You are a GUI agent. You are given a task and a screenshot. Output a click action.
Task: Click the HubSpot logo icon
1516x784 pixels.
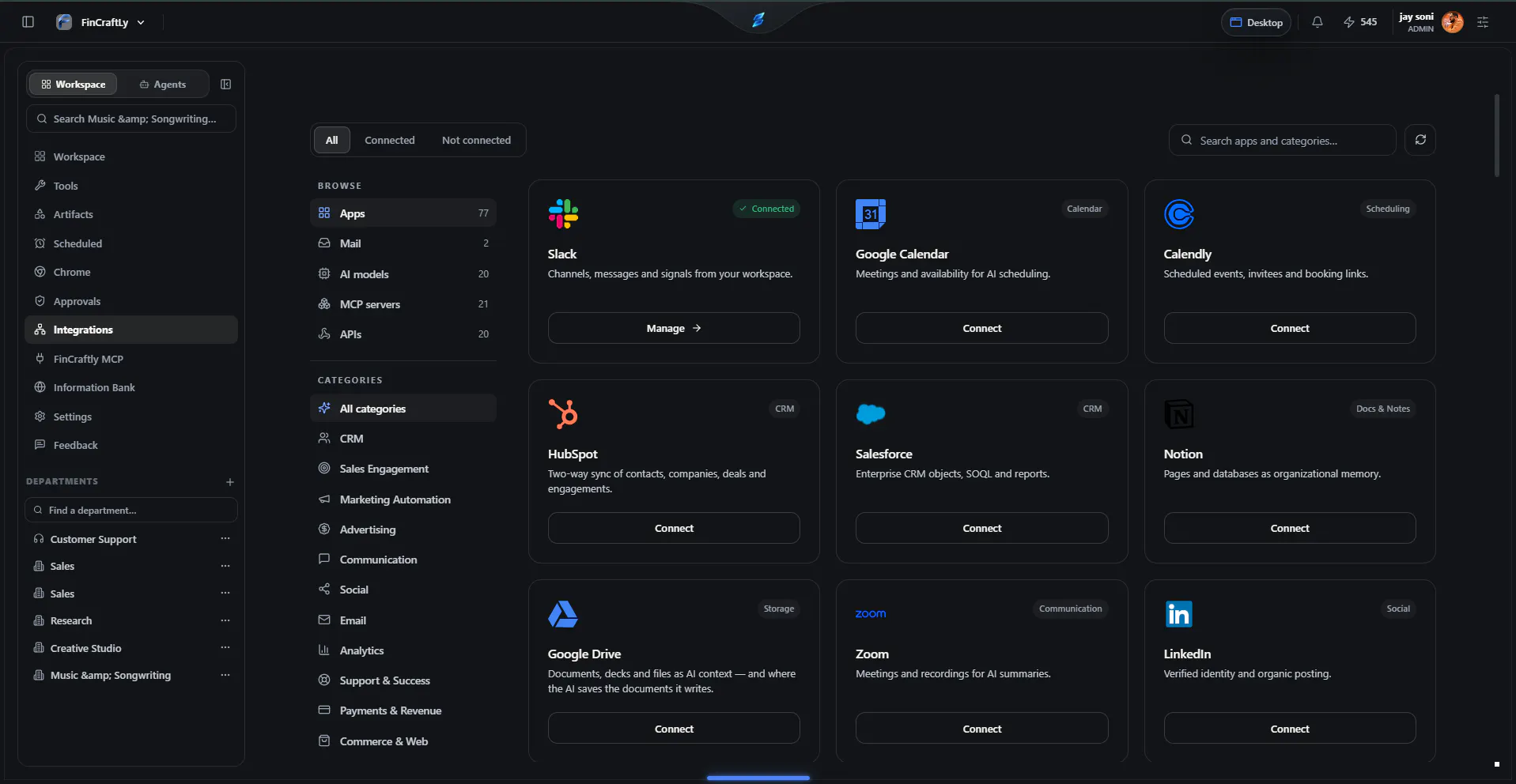pos(563,413)
